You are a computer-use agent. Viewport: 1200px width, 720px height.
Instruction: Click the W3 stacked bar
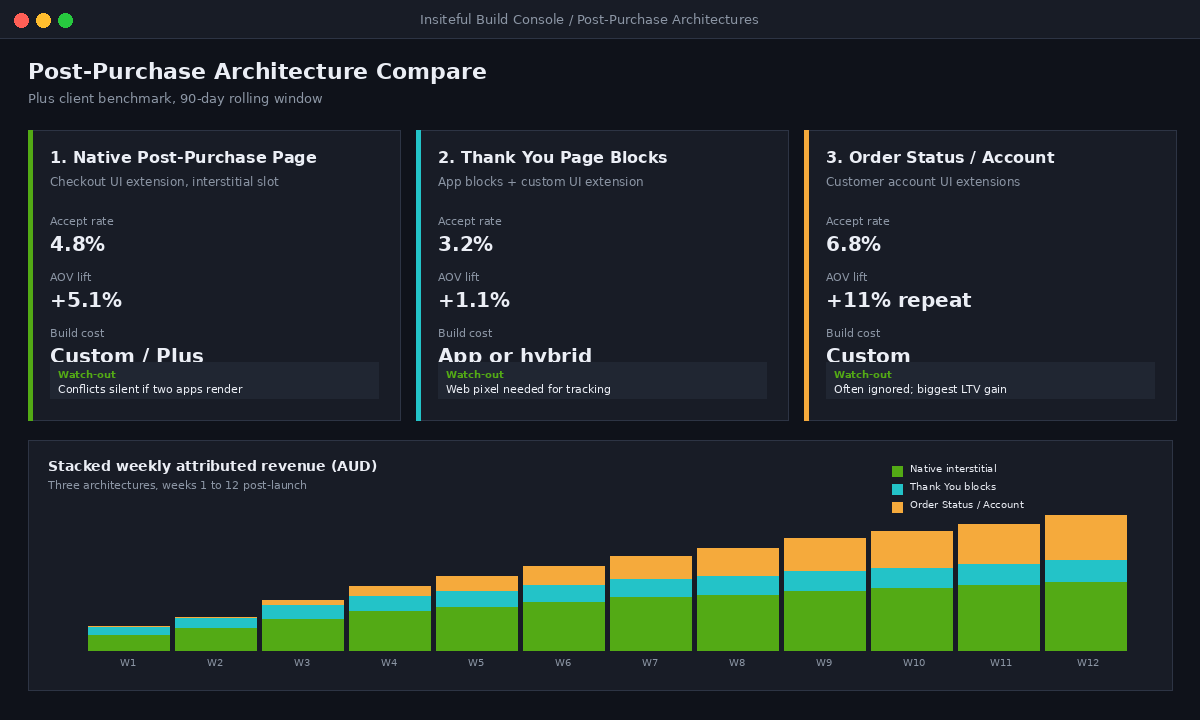click(x=303, y=625)
